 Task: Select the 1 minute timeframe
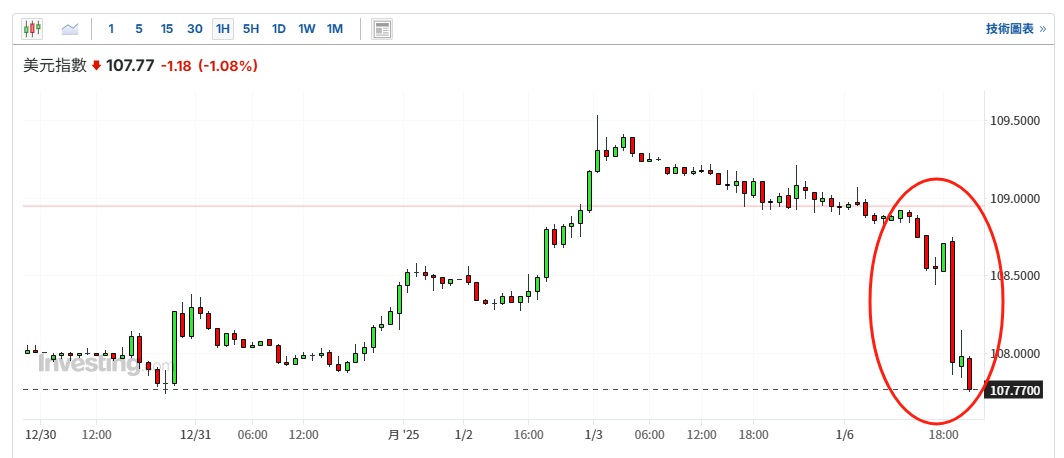[x=111, y=29]
